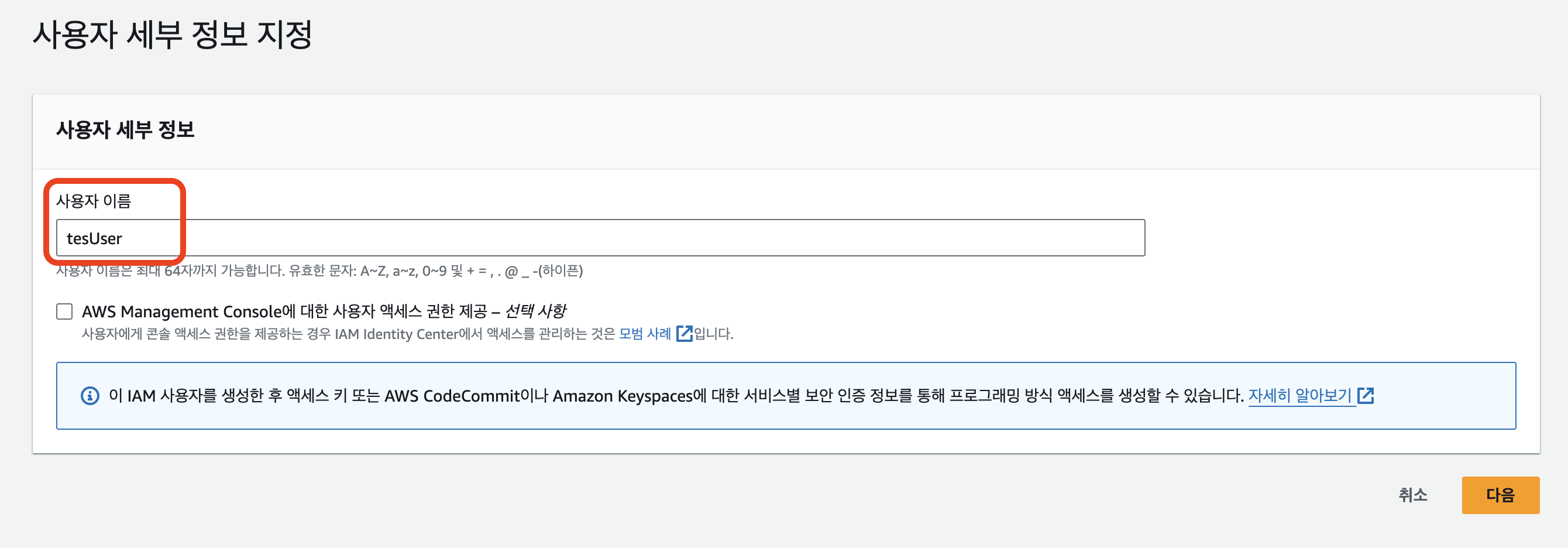Click the 취소 button
Image resolution: width=1568 pixels, height=548 pixels.
(x=1413, y=495)
